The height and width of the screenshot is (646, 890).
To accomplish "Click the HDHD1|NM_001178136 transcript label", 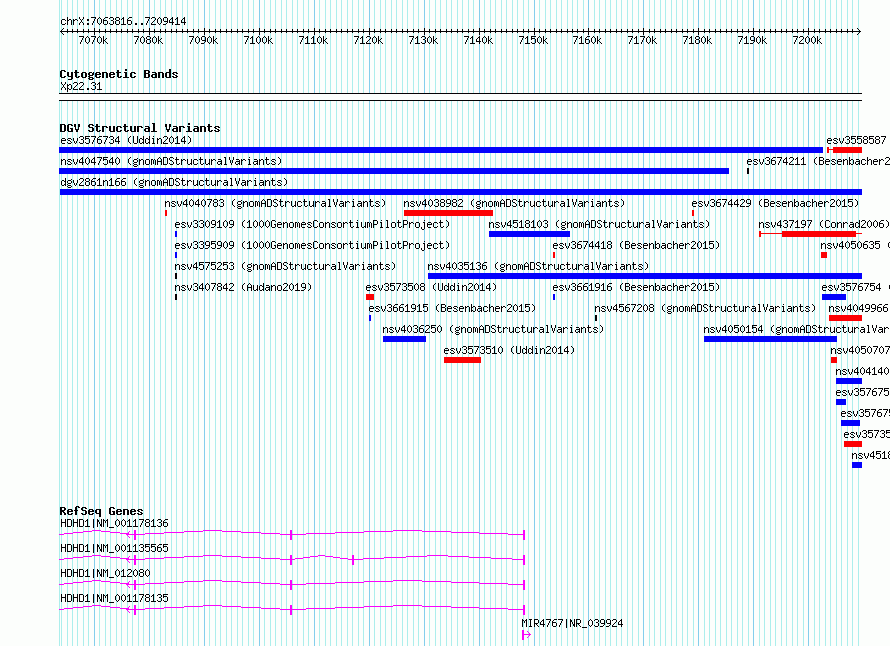I will 114,523.
